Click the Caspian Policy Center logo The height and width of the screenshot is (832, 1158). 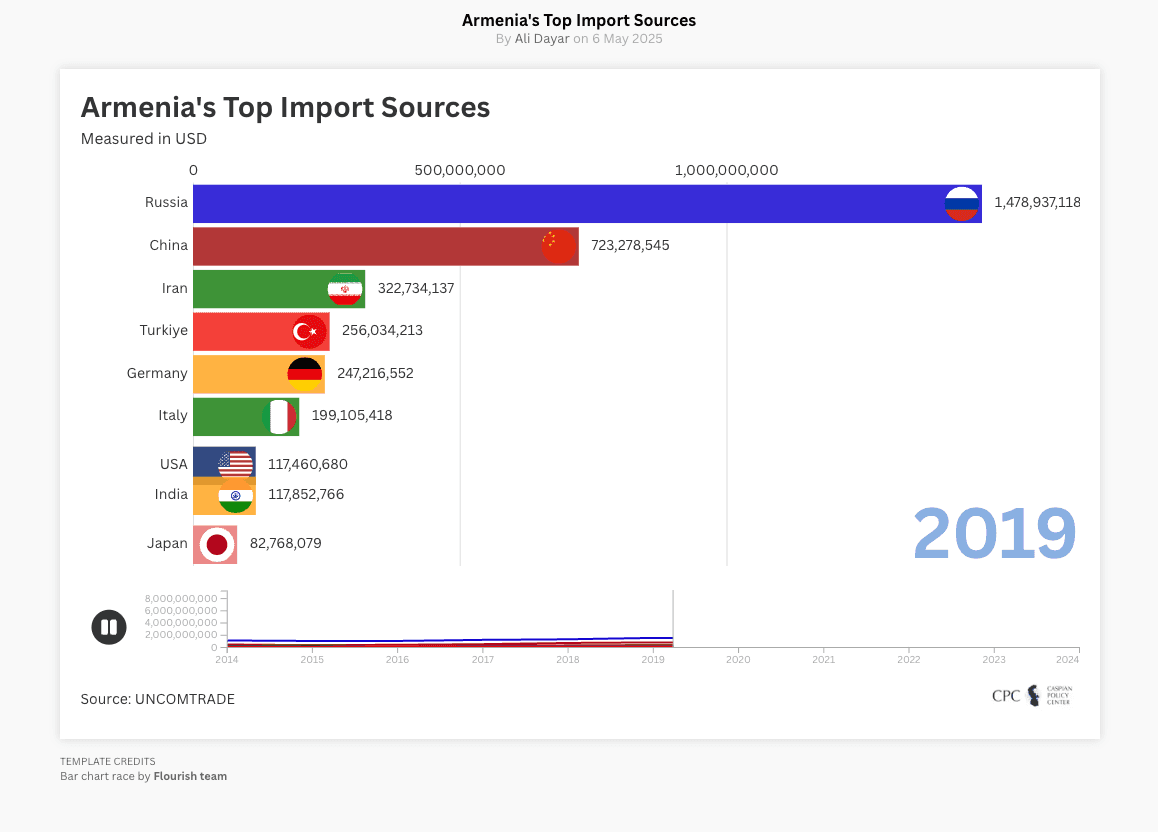point(1031,695)
